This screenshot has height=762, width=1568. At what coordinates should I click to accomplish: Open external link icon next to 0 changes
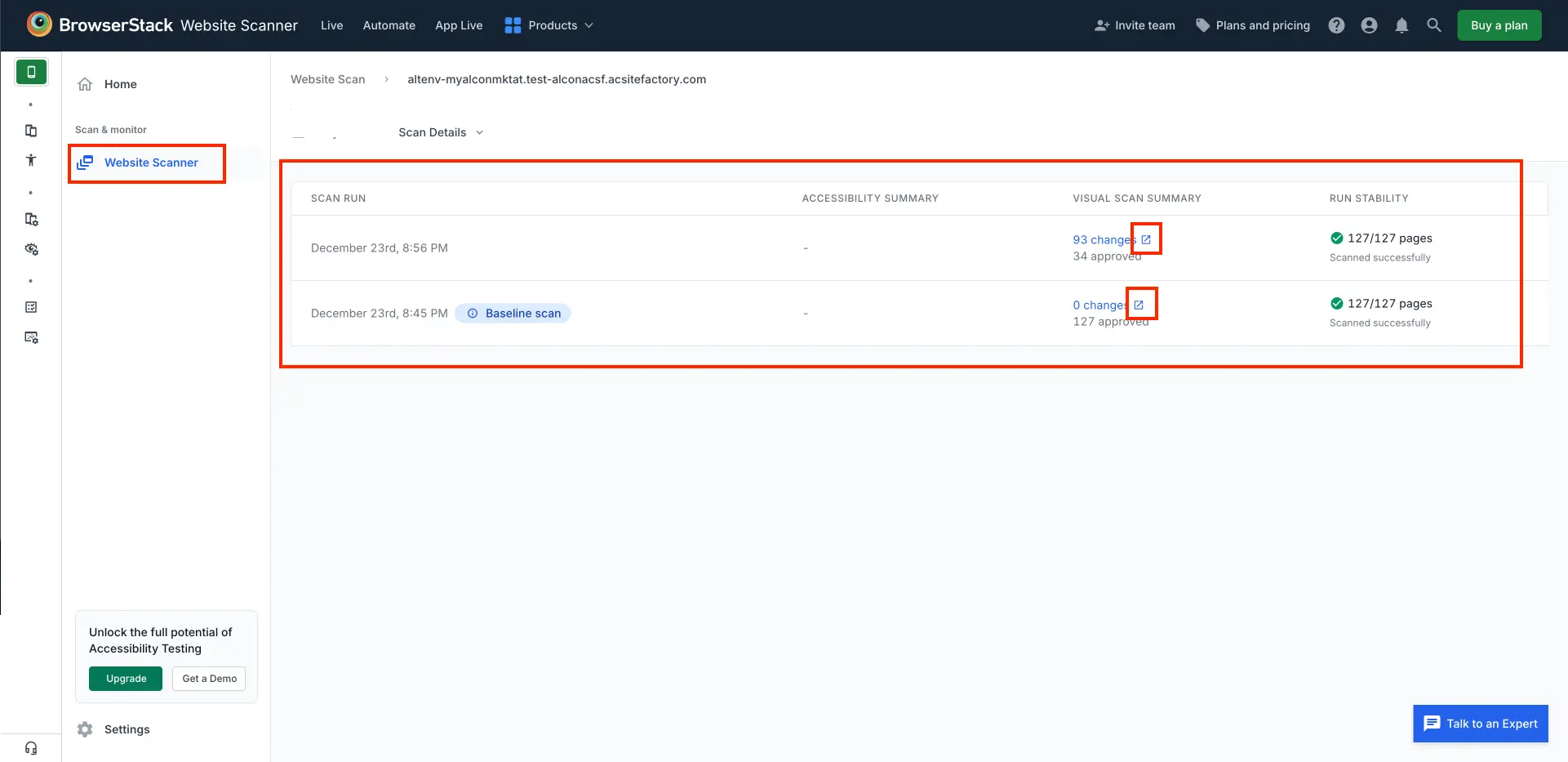pyautogui.click(x=1139, y=305)
